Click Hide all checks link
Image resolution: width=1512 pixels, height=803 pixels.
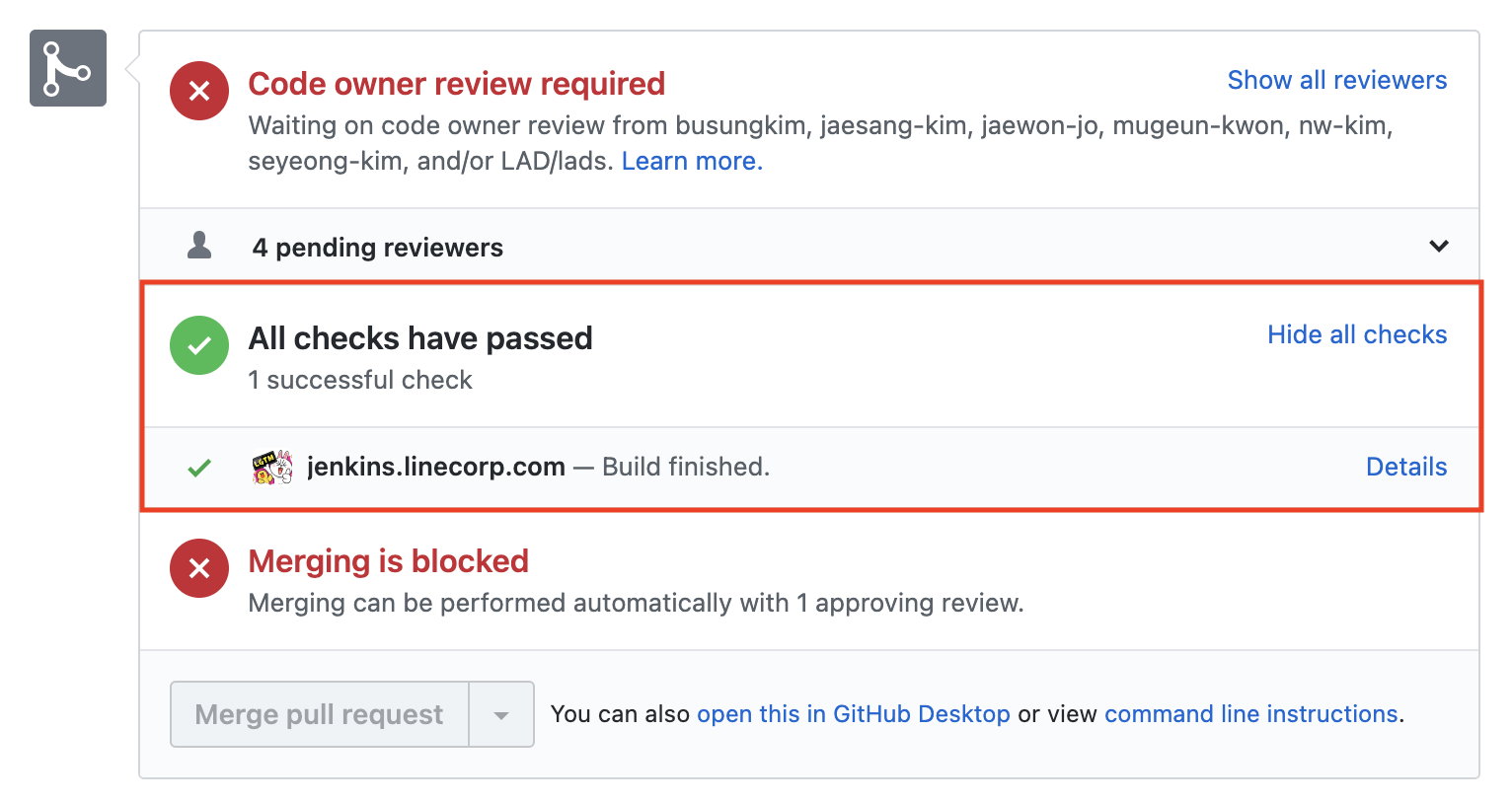[1357, 334]
